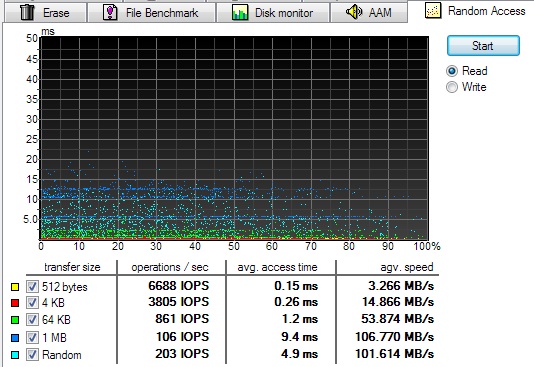Start the random access test
The width and height of the screenshot is (534, 367).
coord(483,46)
